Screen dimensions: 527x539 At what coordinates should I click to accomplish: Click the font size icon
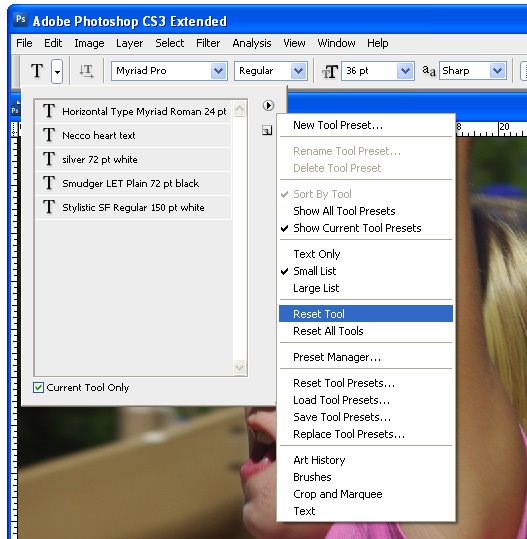(x=330, y=72)
